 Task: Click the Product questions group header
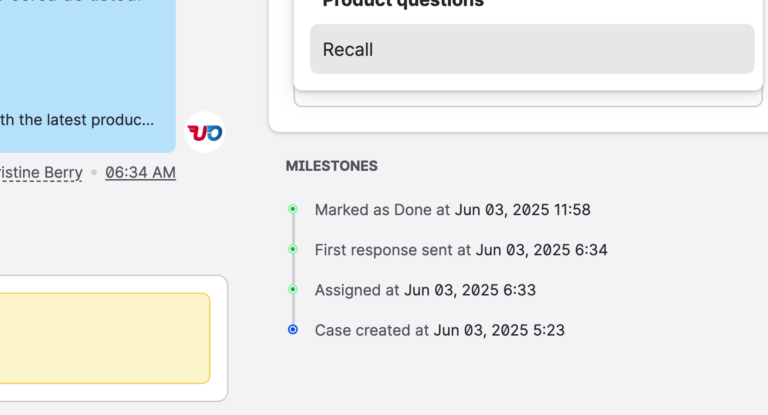click(403, 4)
